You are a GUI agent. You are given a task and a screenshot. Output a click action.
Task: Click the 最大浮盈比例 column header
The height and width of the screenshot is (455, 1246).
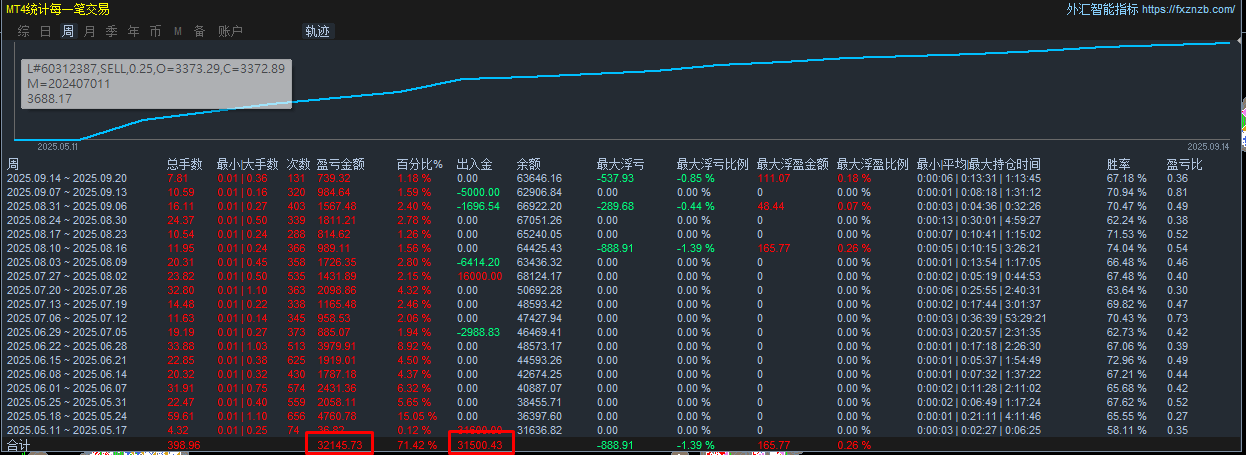click(x=872, y=164)
